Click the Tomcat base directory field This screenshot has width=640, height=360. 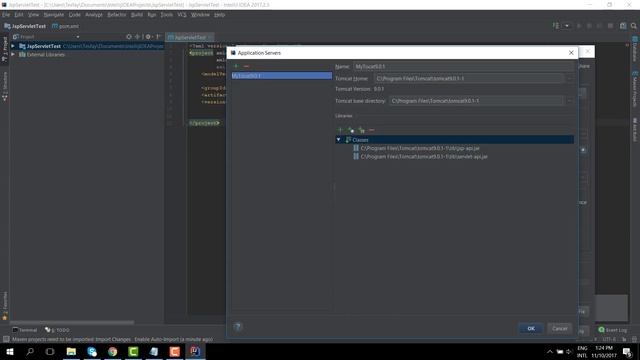476,100
